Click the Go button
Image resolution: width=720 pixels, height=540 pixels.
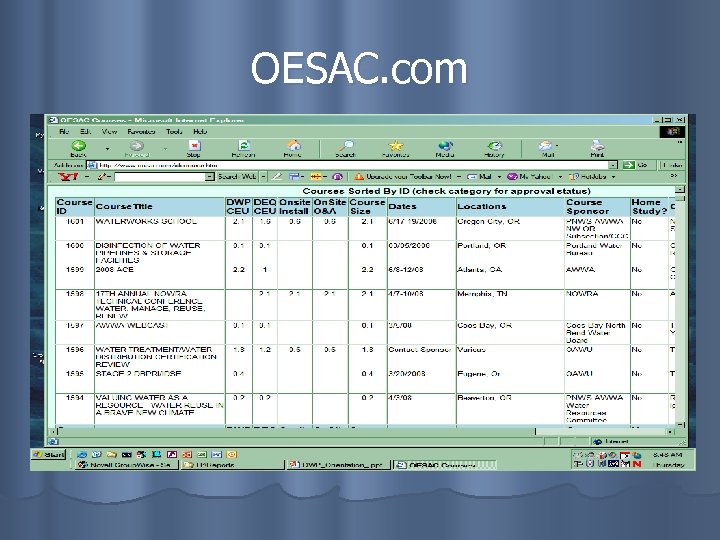coord(636,165)
